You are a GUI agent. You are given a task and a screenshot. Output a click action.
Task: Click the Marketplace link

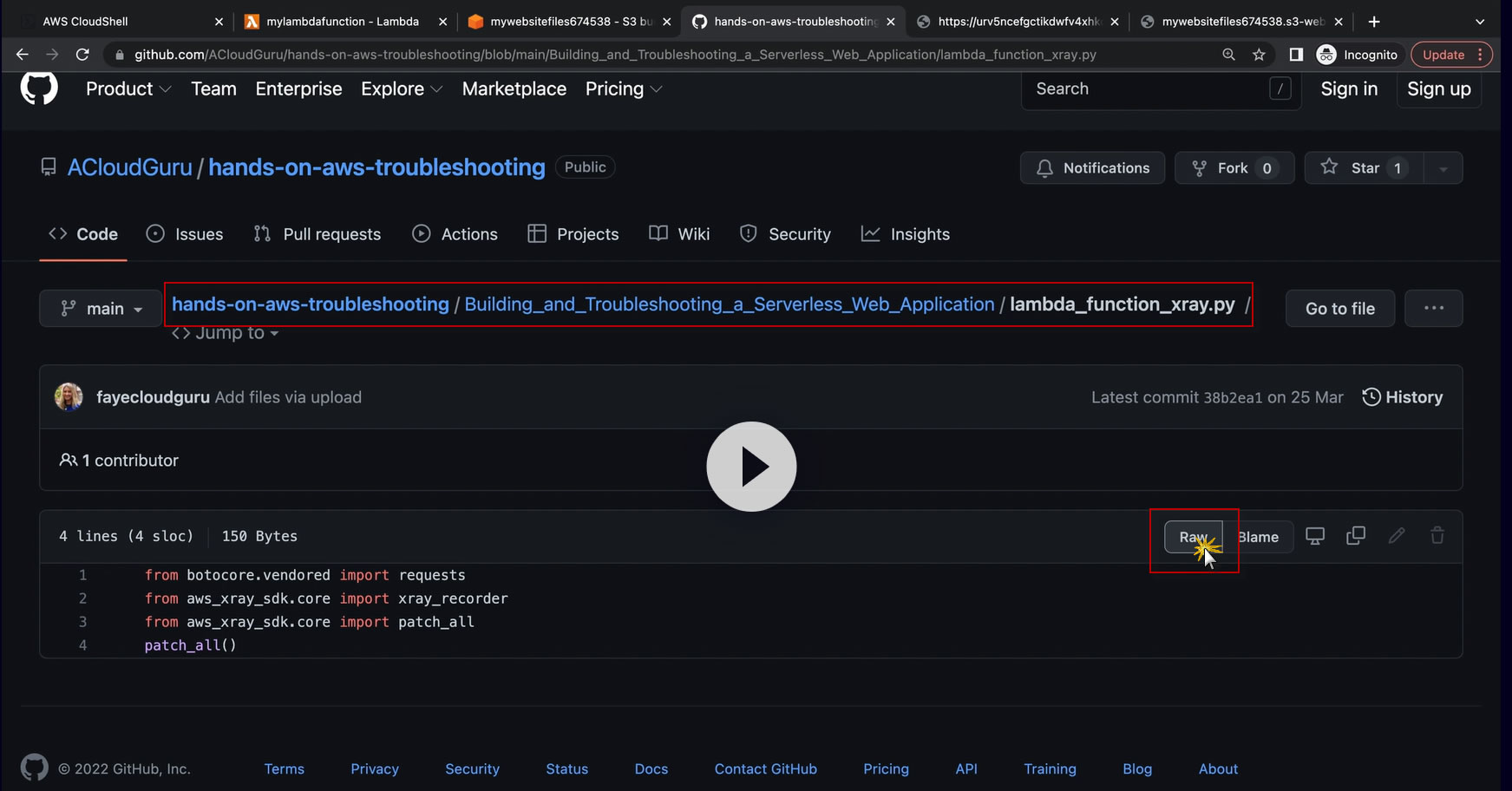pyautogui.click(x=514, y=88)
